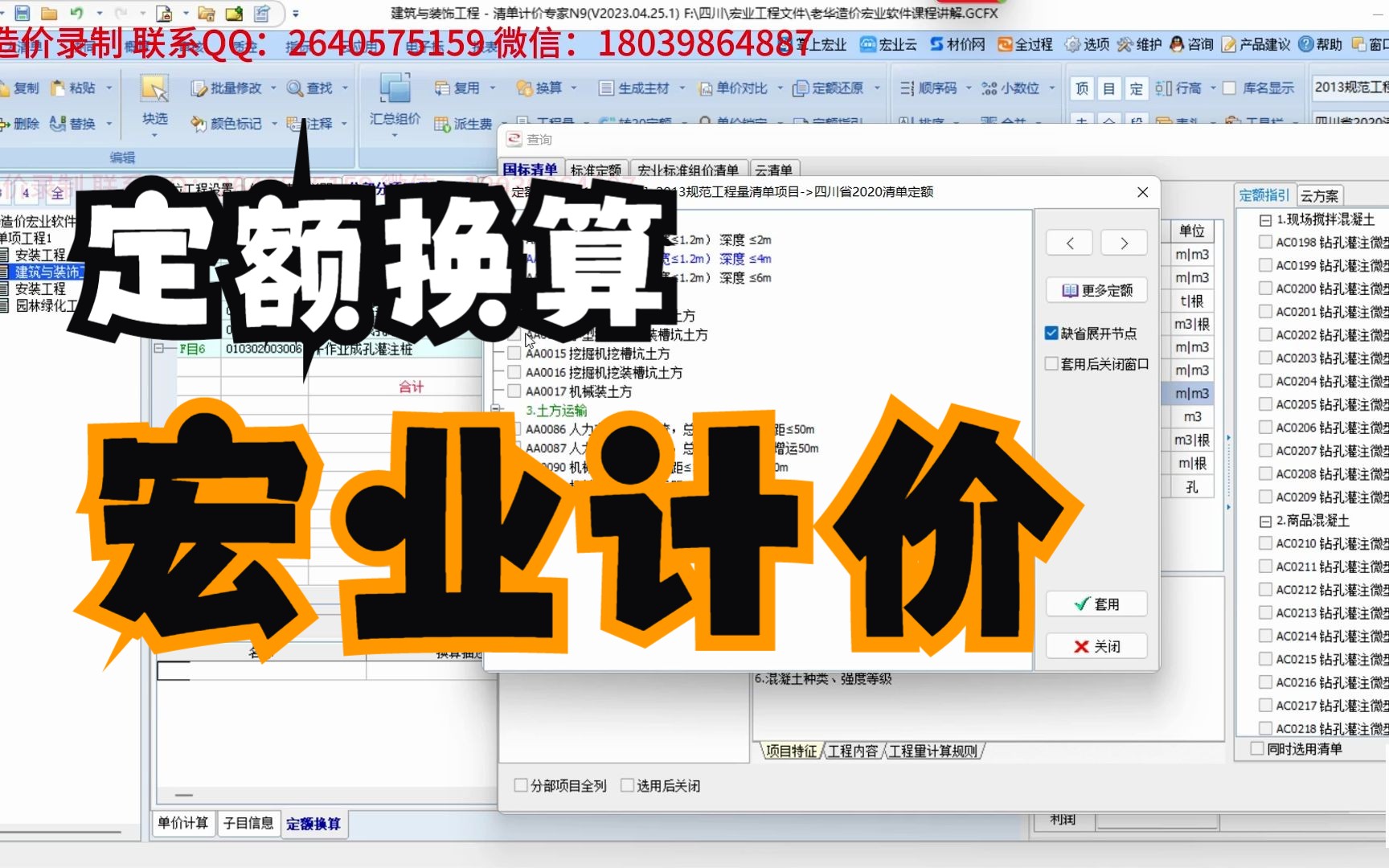Click the 颜色标记 color marker tool
Viewport: 1389px width, 868px height.
click(x=227, y=124)
